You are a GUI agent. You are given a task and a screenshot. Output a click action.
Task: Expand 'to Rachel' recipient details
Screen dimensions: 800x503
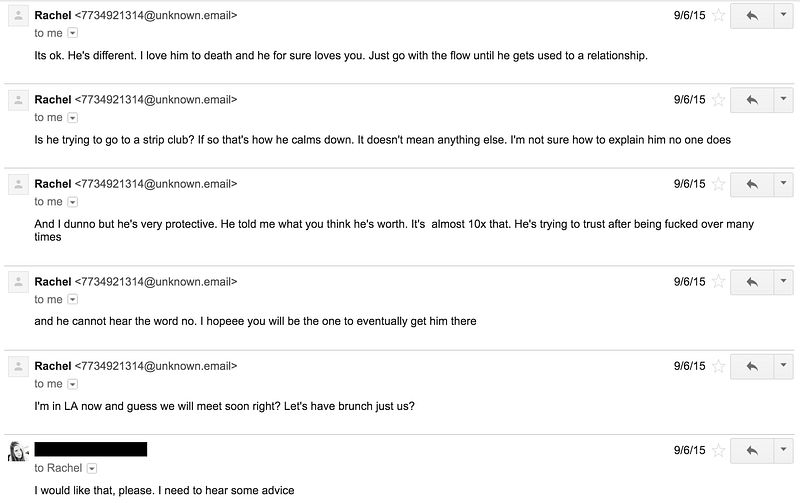92,468
